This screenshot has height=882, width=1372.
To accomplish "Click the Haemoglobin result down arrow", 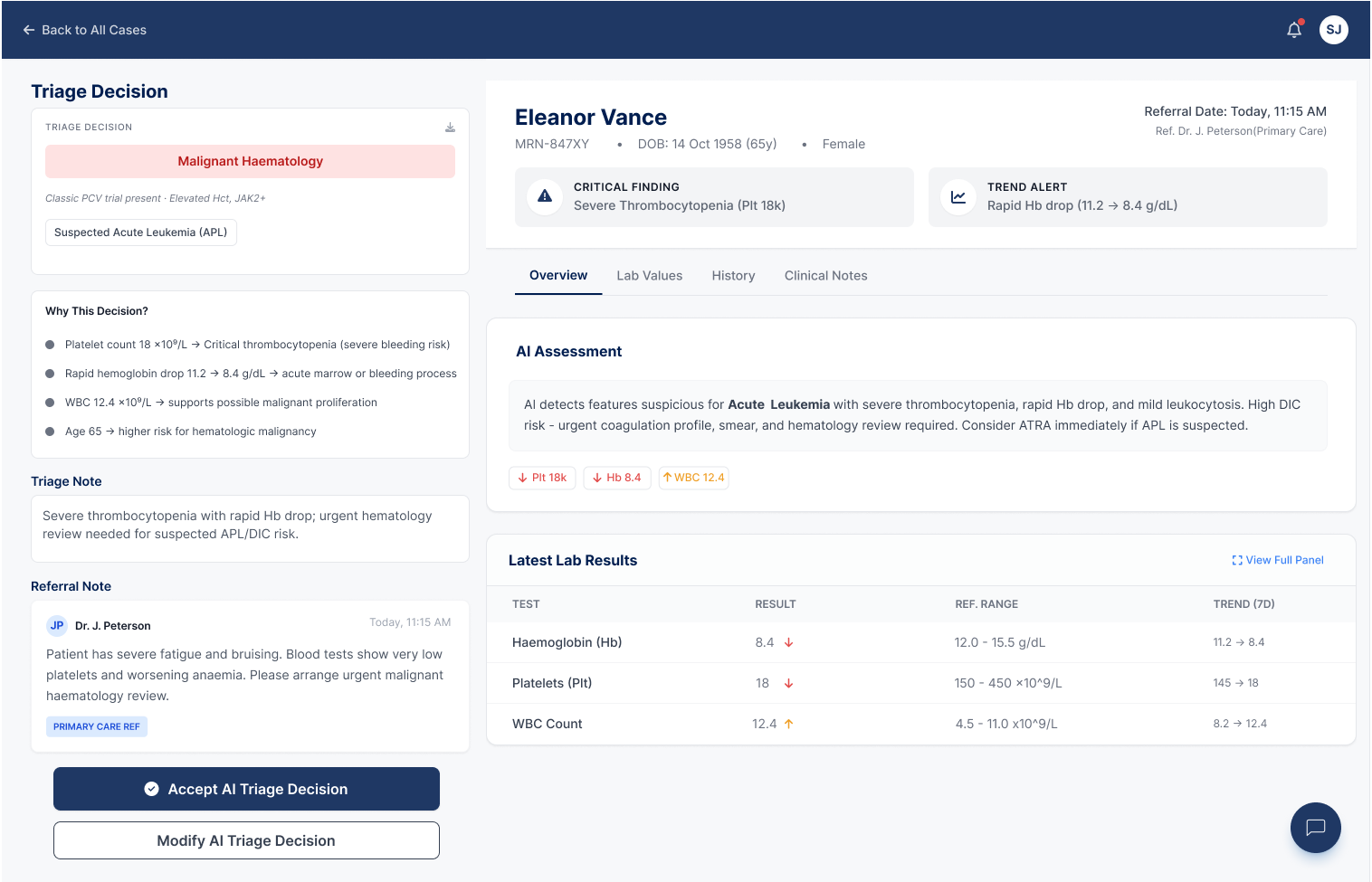I will click(x=788, y=642).
